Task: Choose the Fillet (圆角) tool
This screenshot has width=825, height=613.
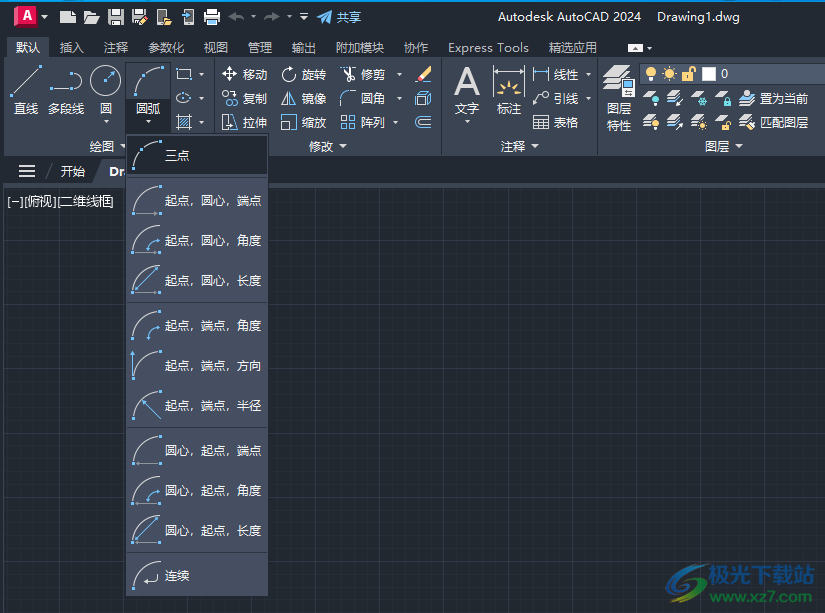Action: point(363,98)
